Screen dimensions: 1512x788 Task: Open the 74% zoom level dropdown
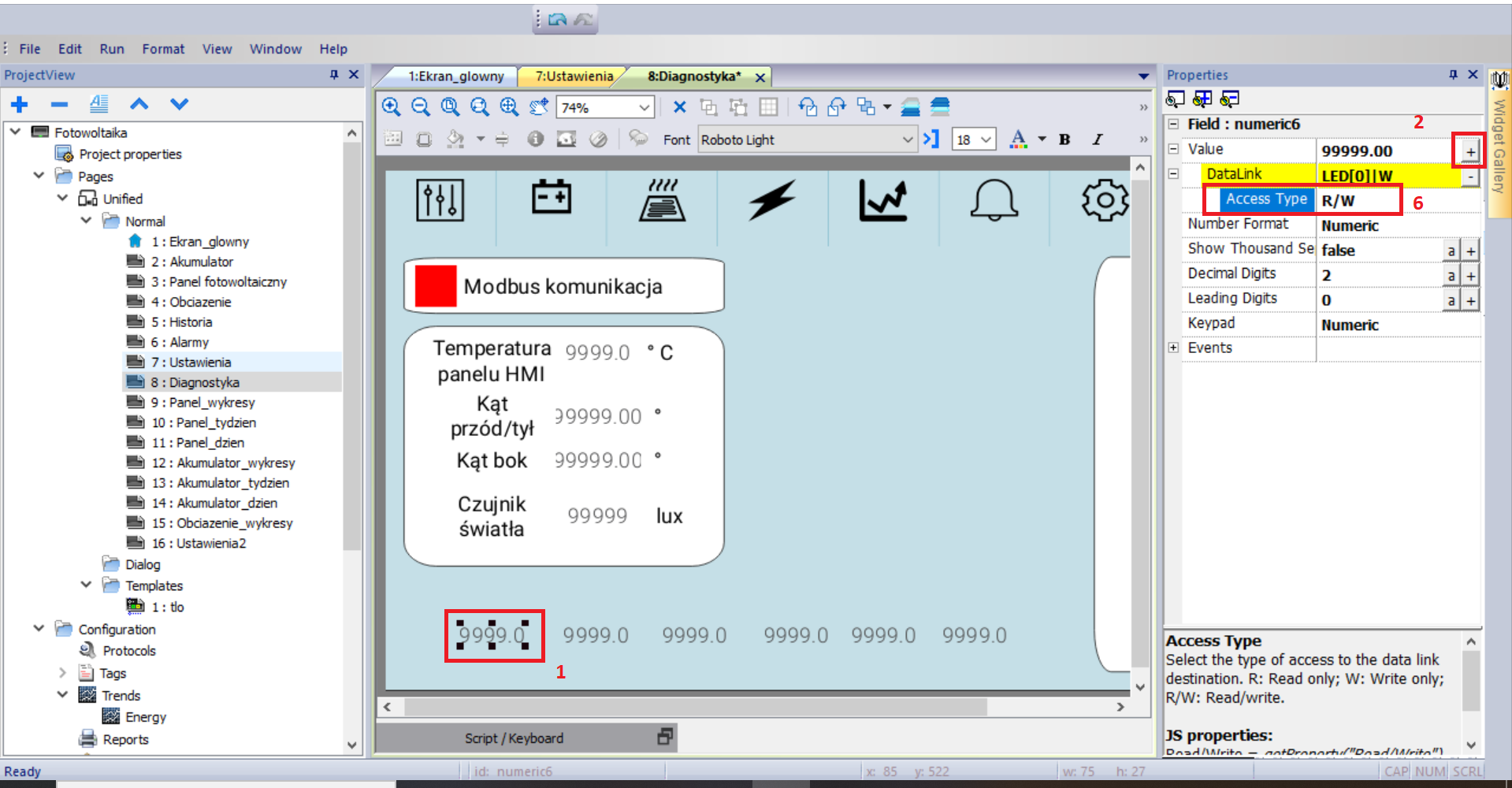605,107
